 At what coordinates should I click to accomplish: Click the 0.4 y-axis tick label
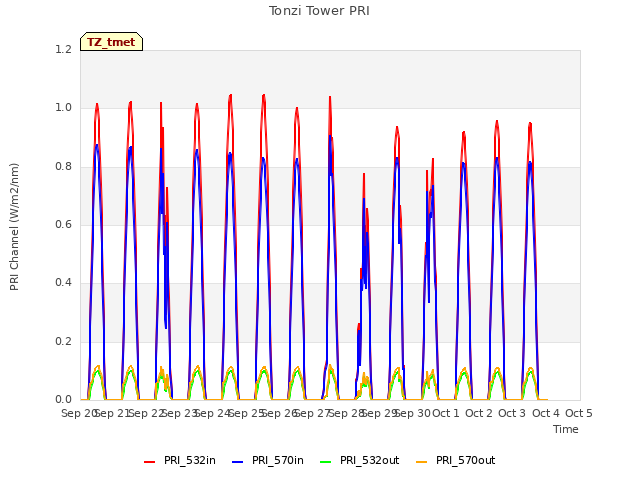coord(63,282)
